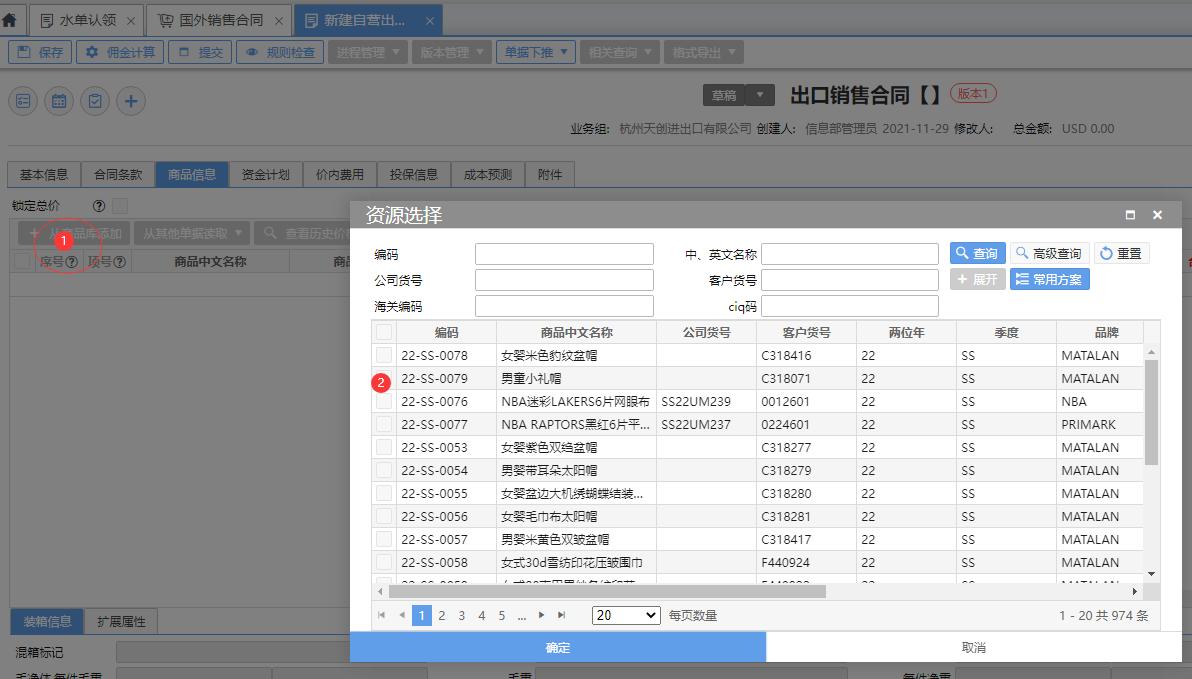Click the clipboard-check circle icon
The image size is (1192, 679).
[94, 101]
